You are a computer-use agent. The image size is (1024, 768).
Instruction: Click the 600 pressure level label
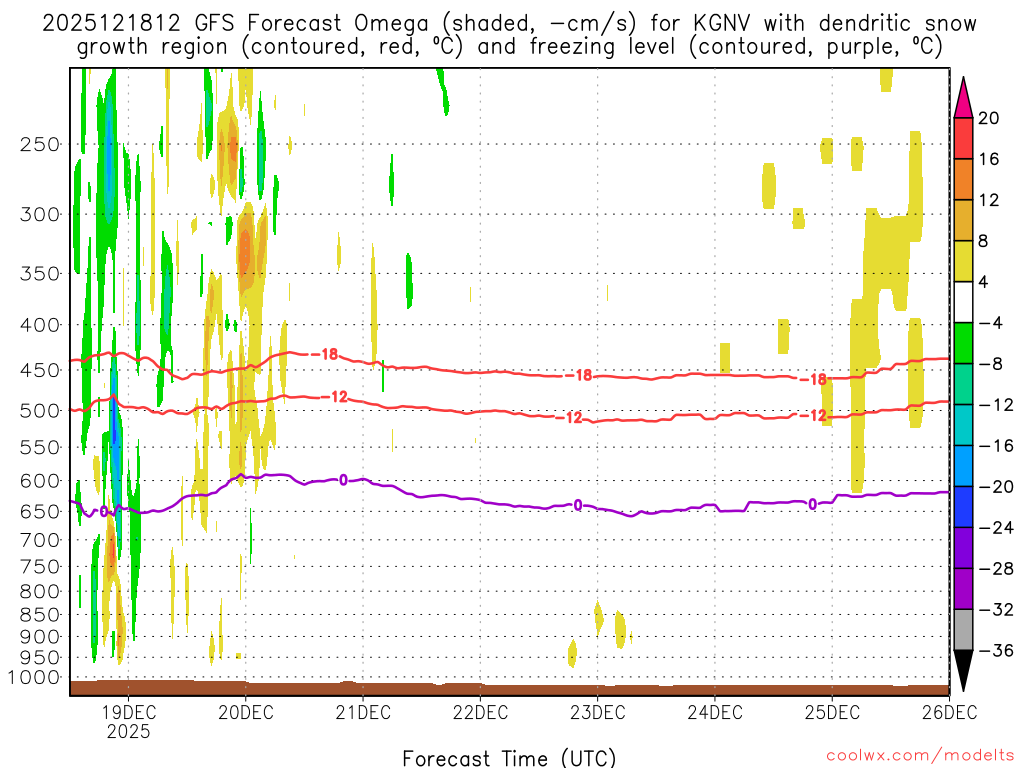(x=40, y=481)
